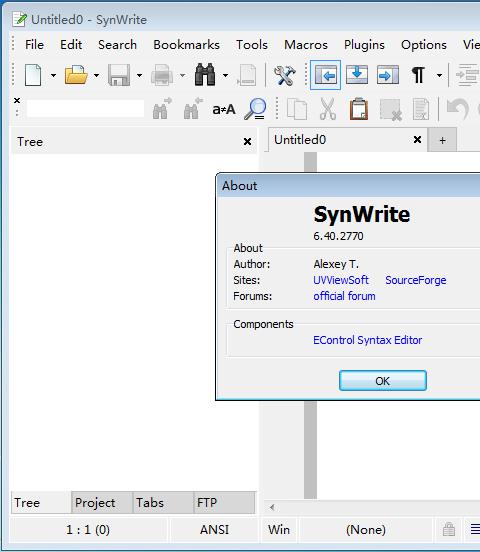Expand the open file dropdown arrow

pos(96,75)
